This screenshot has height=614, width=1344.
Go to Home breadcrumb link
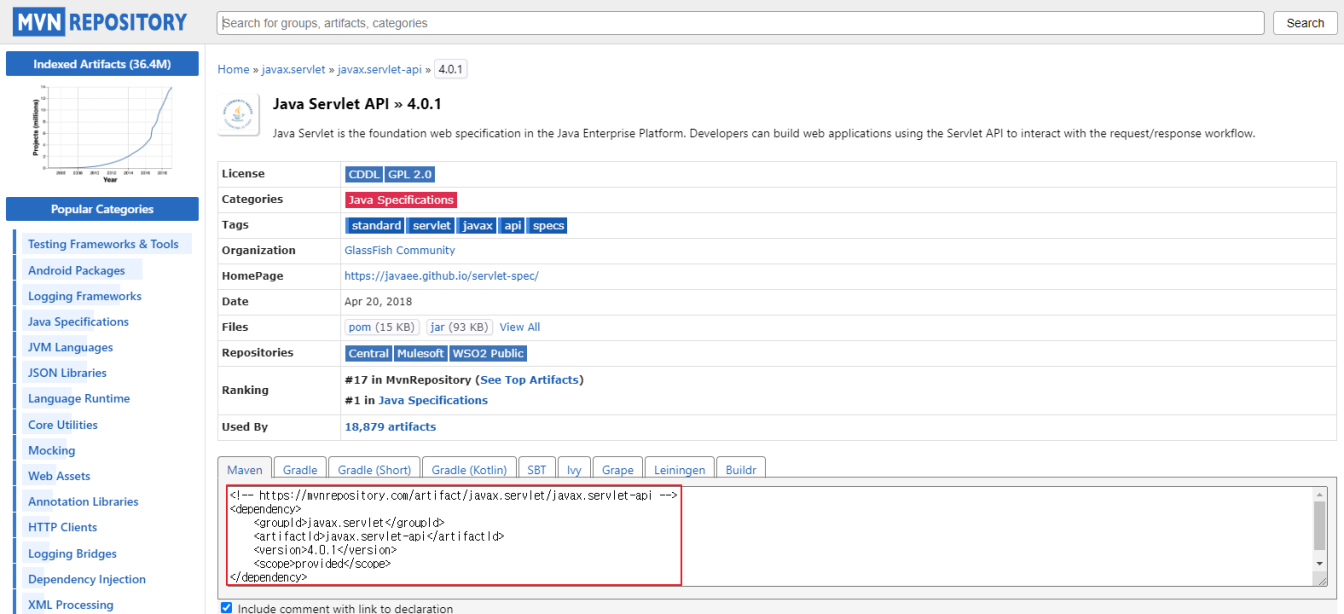click(233, 69)
